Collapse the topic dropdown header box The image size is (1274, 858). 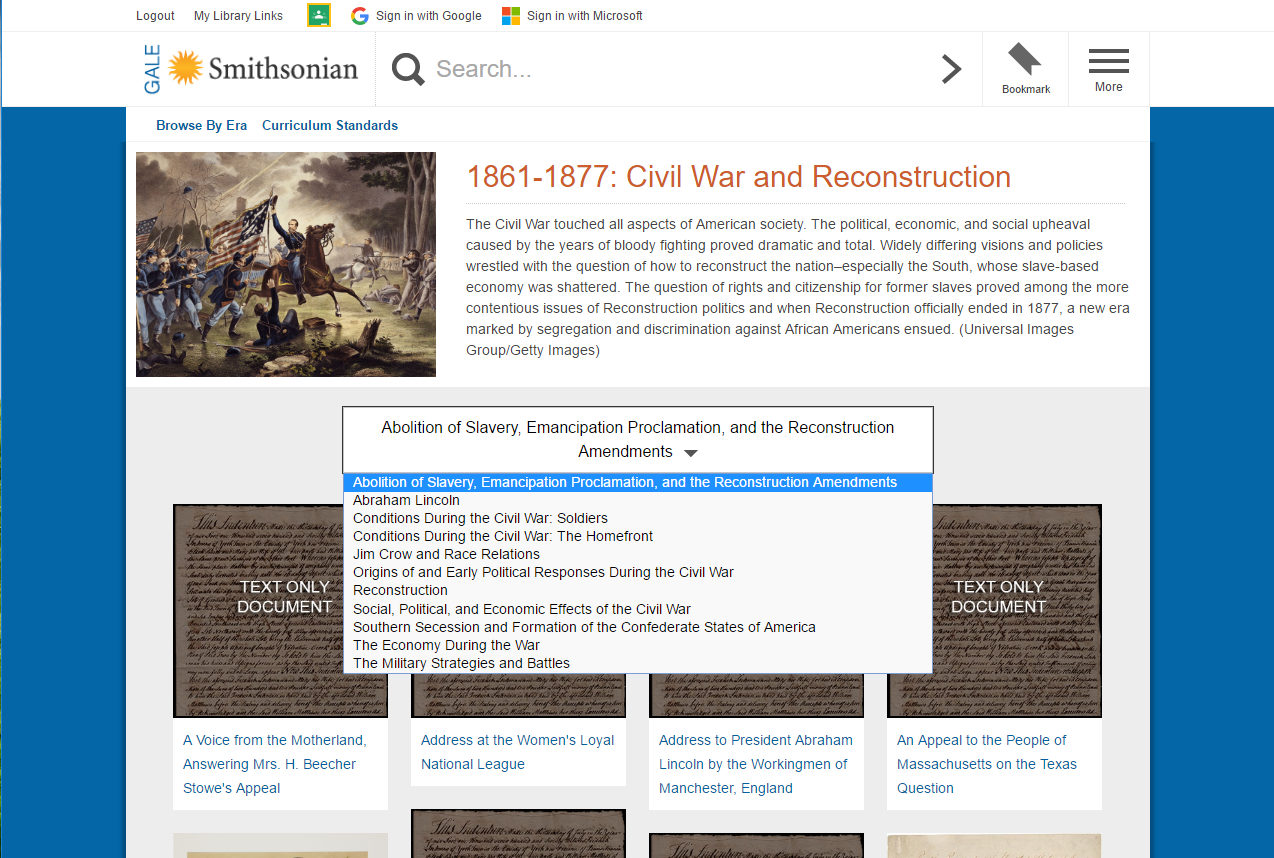[x=638, y=440]
